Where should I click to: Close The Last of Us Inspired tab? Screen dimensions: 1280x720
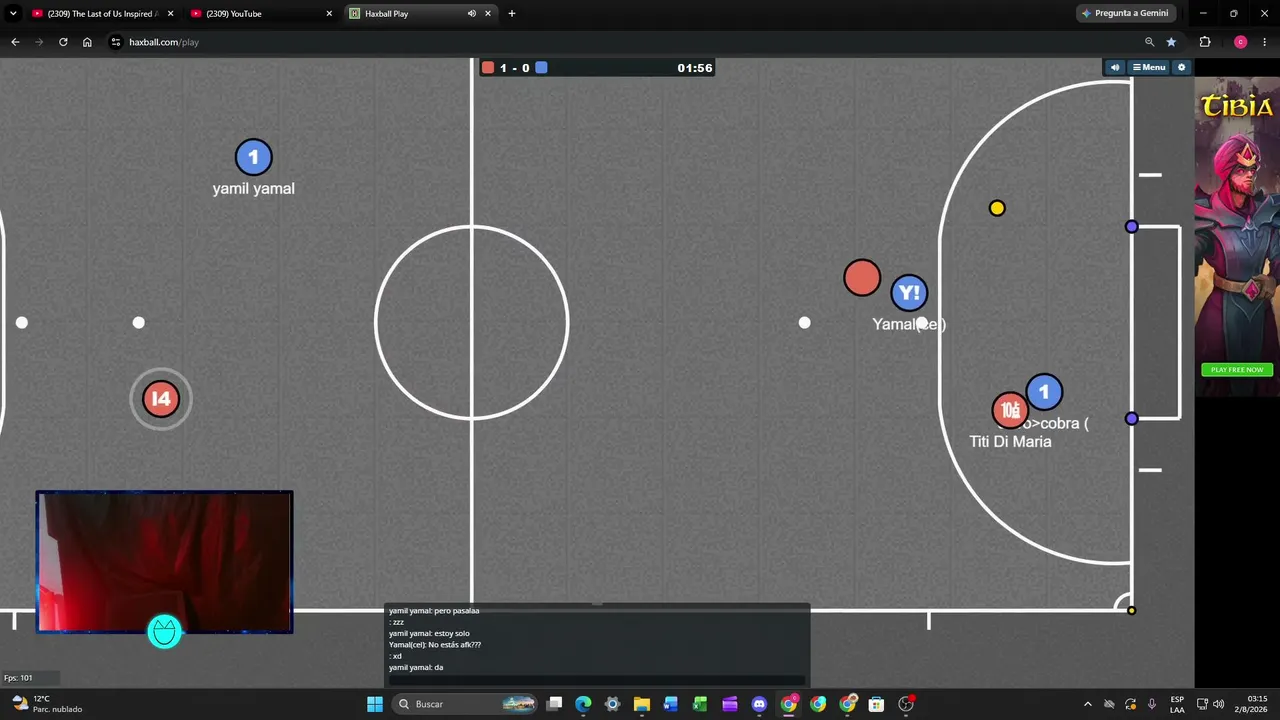[x=170, y=14]
